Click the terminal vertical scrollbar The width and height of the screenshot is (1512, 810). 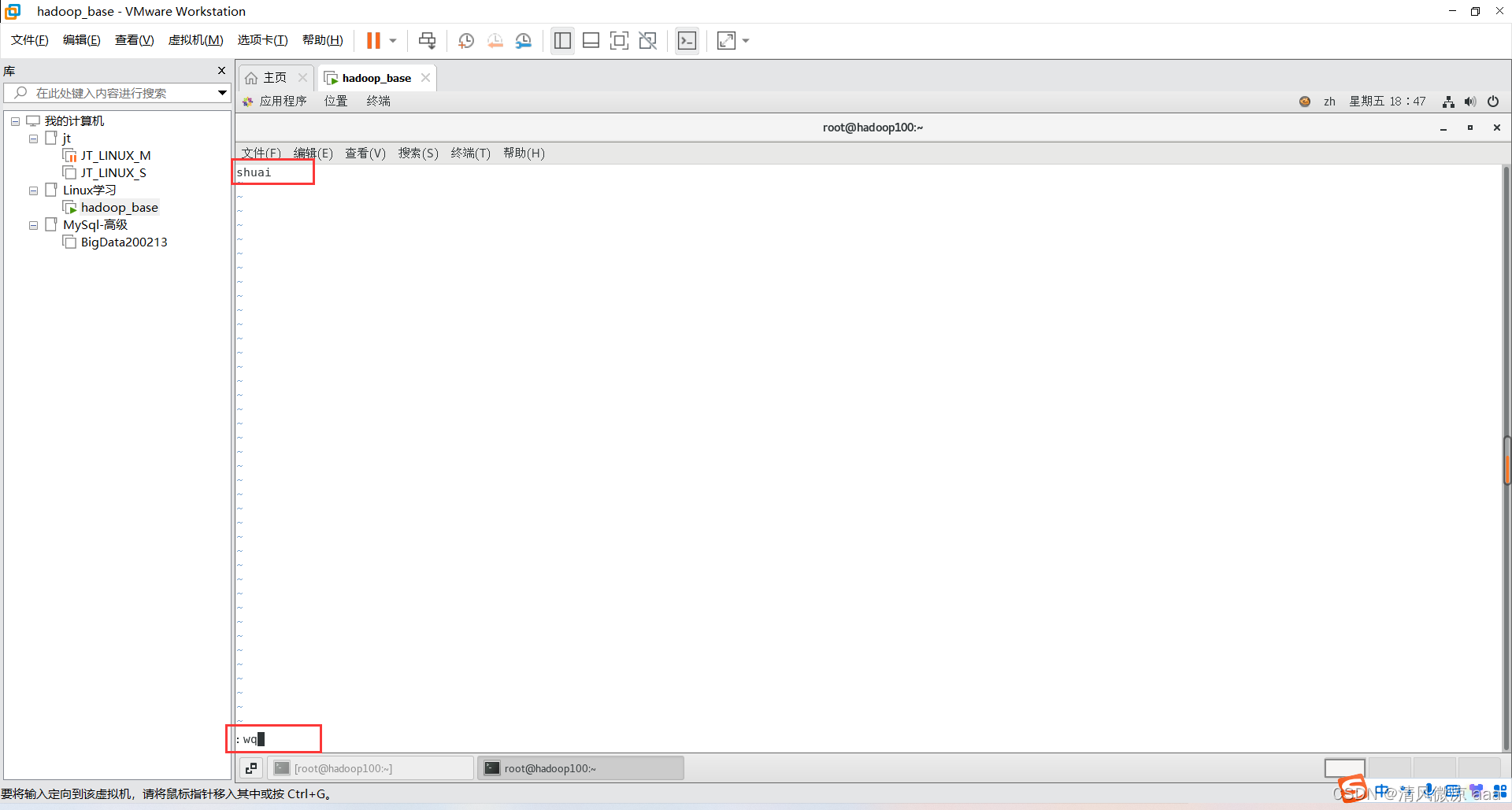tap(1506, 457)
